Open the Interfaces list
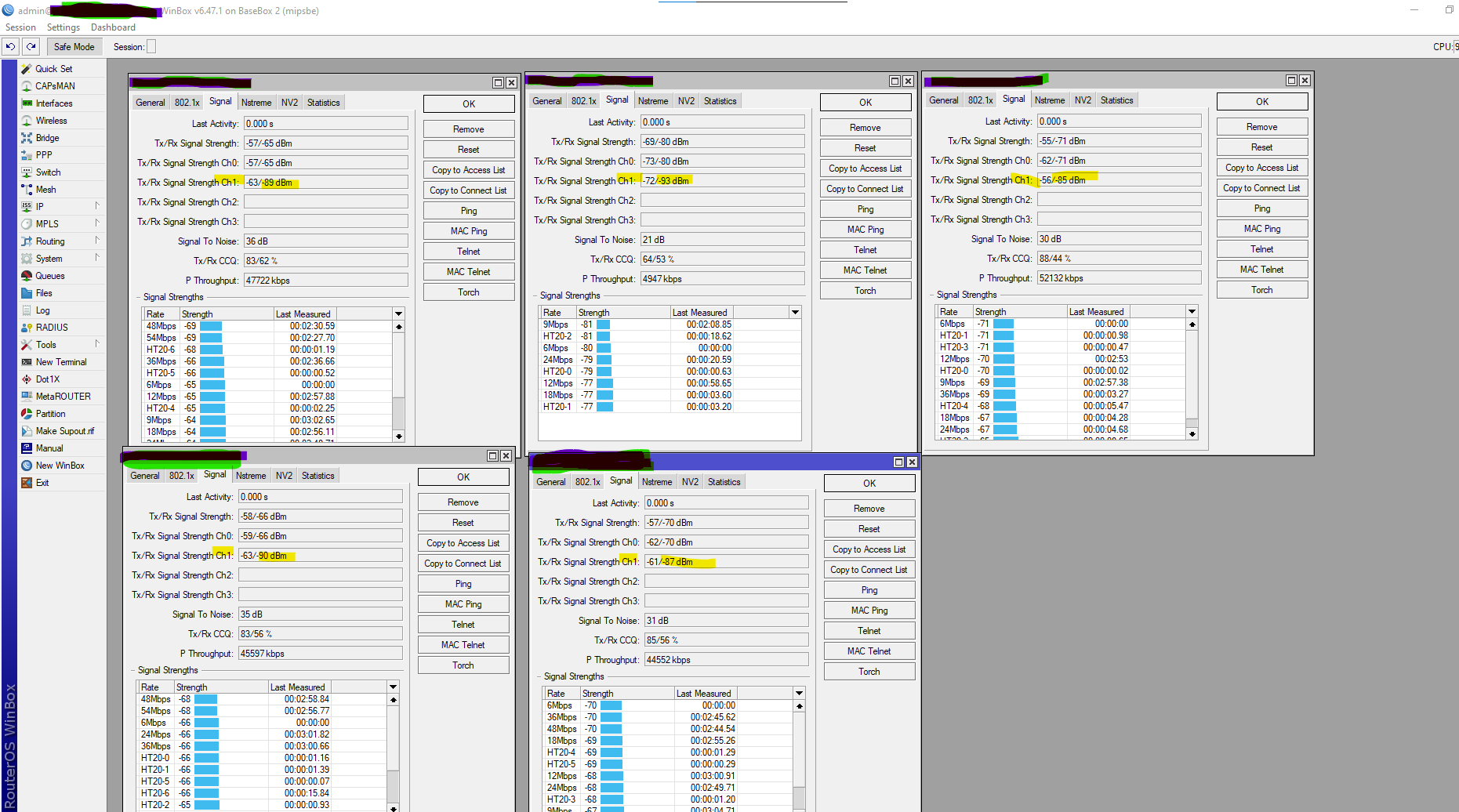This screenshot has height=812, width=1459. [x=54, y=103]
